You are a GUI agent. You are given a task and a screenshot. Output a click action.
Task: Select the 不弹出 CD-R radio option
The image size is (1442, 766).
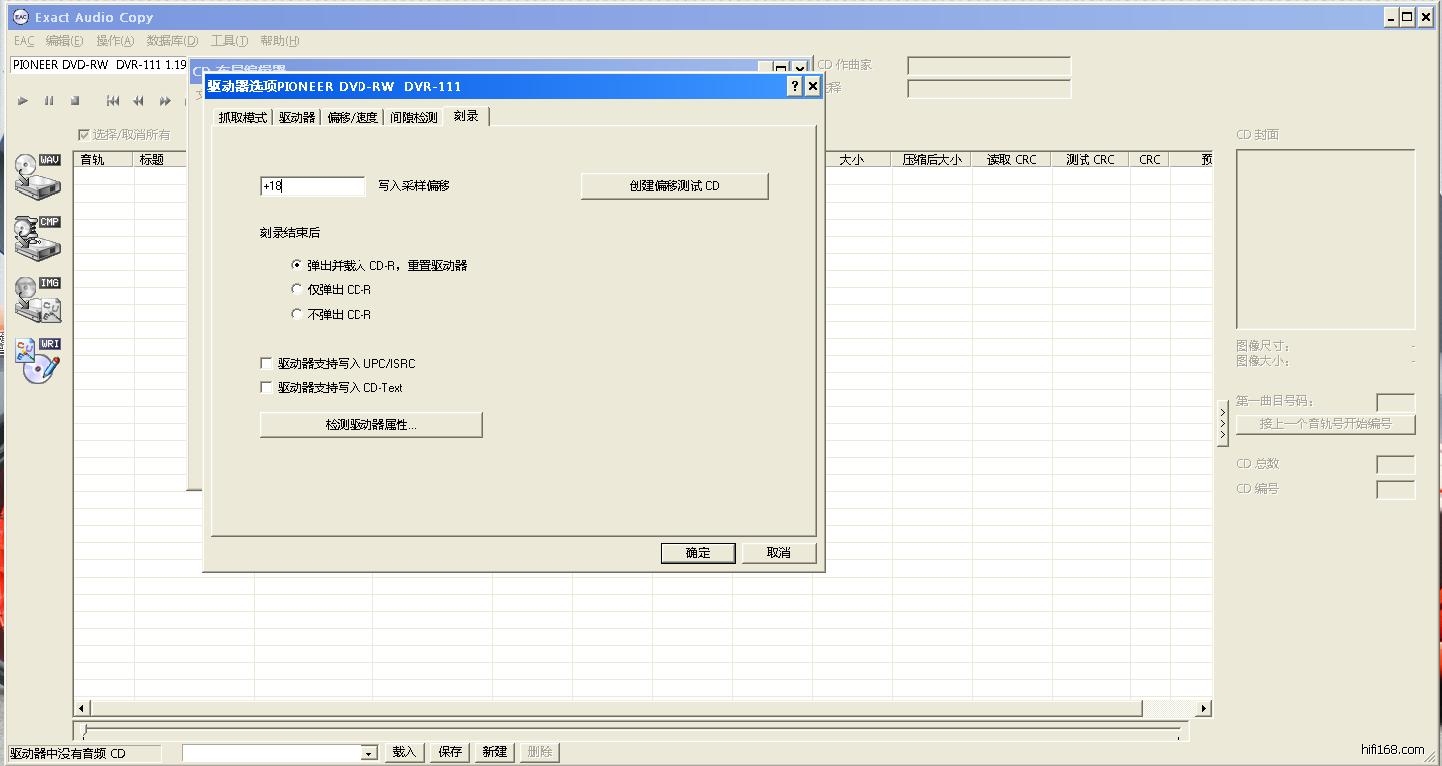pyautogui.click(x=297, y=315)
